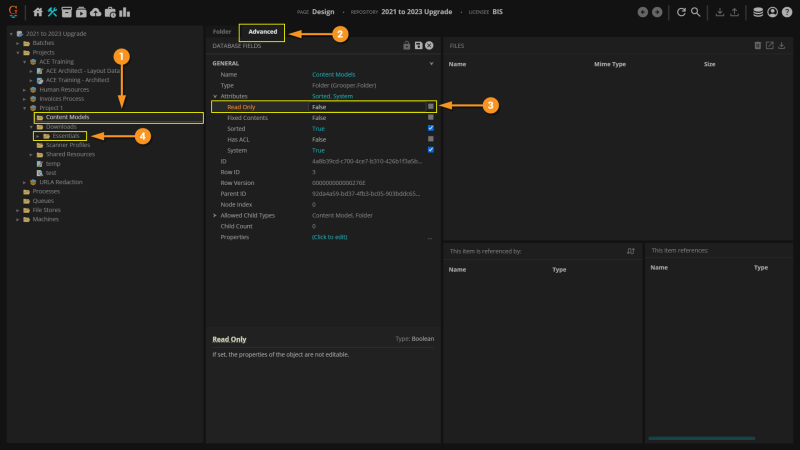Open the search magnifier icon
Screen dimensions: 800x450
pos(695,12)
